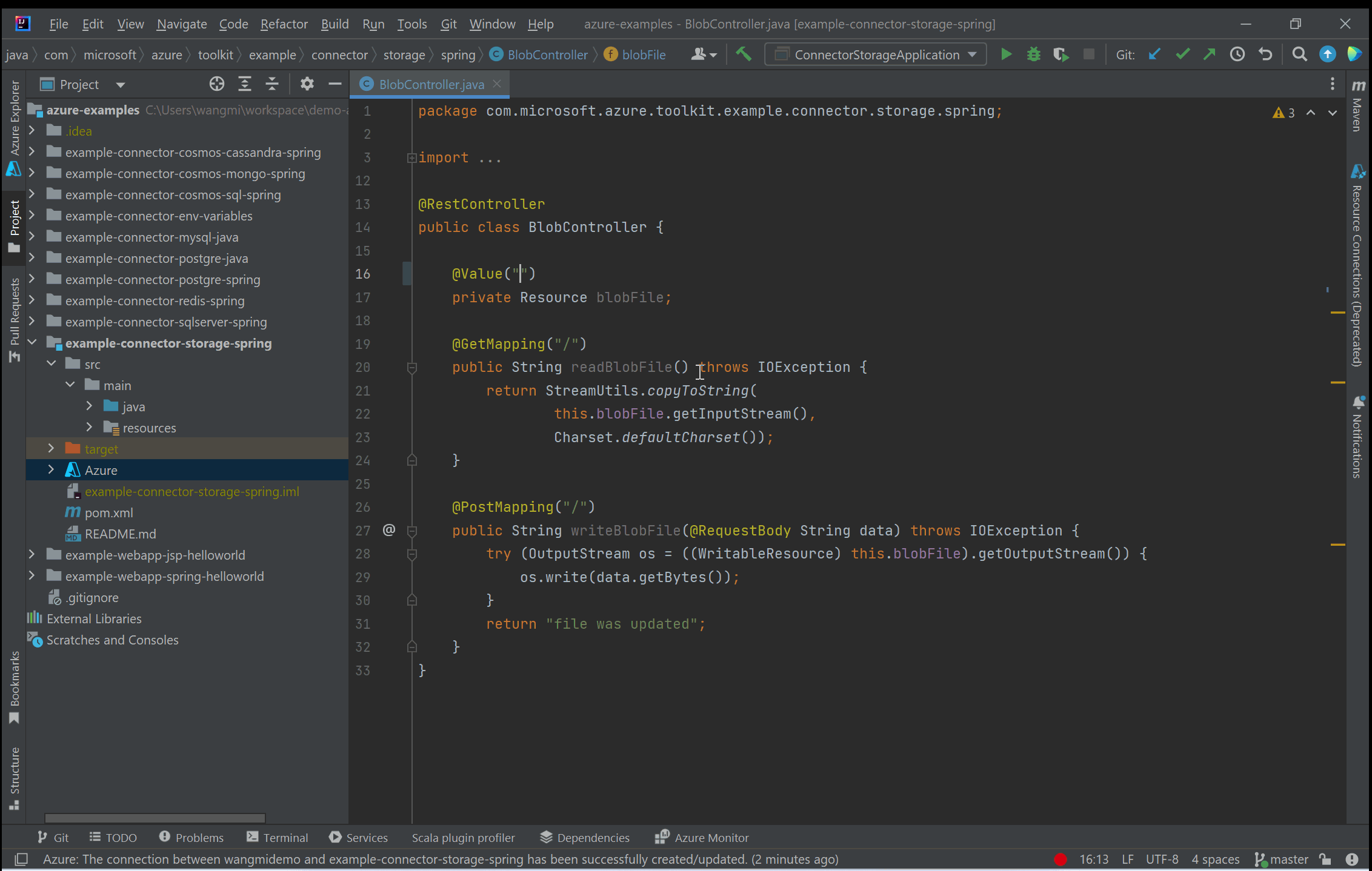Show Git history clock icon
This screenshot has height=871, width=1372.
(1237, 55)
